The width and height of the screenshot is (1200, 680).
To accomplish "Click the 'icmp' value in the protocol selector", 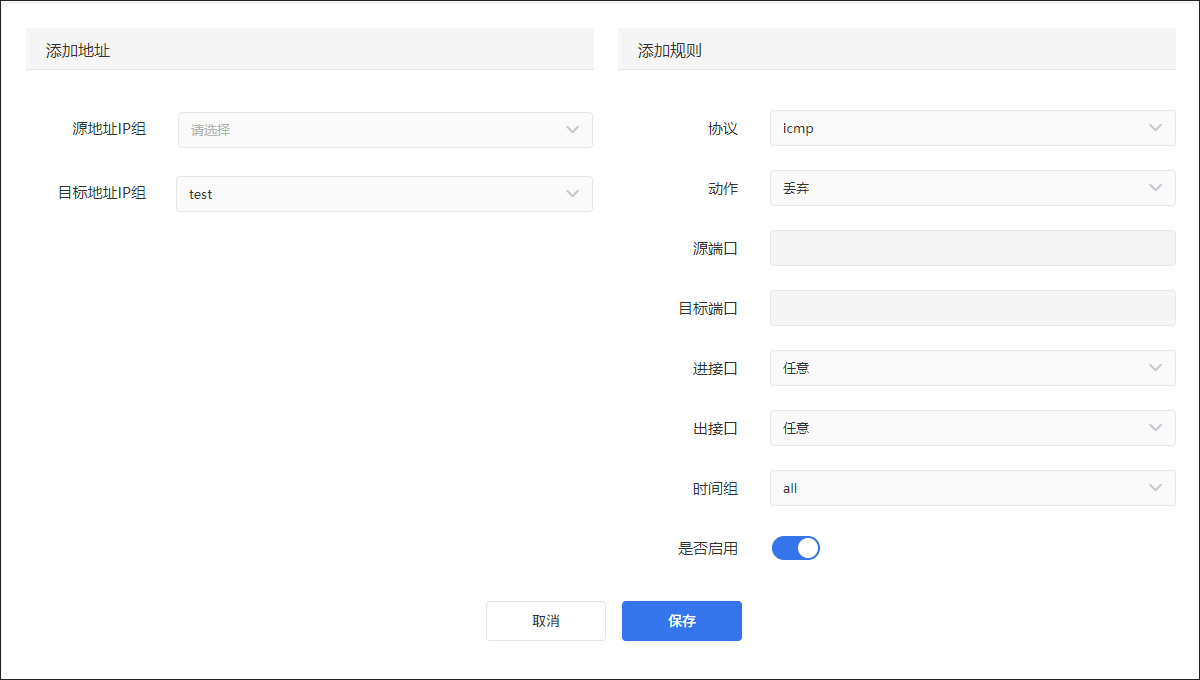I will [x=798, y=129].
